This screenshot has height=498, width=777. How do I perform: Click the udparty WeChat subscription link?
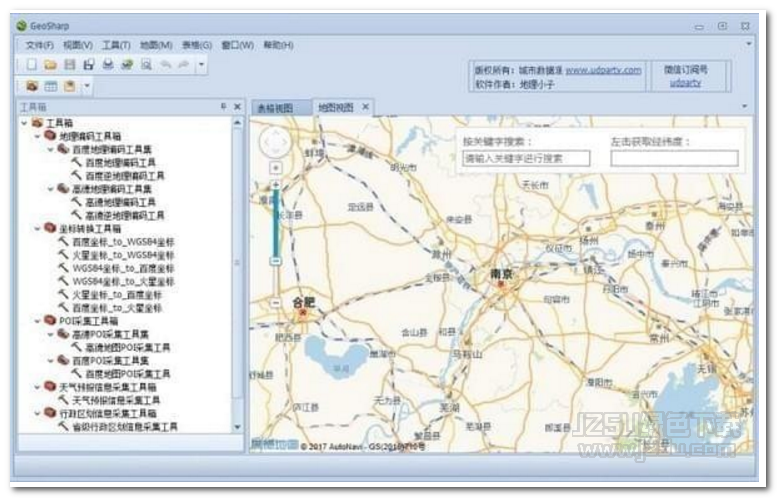[685, 83]
